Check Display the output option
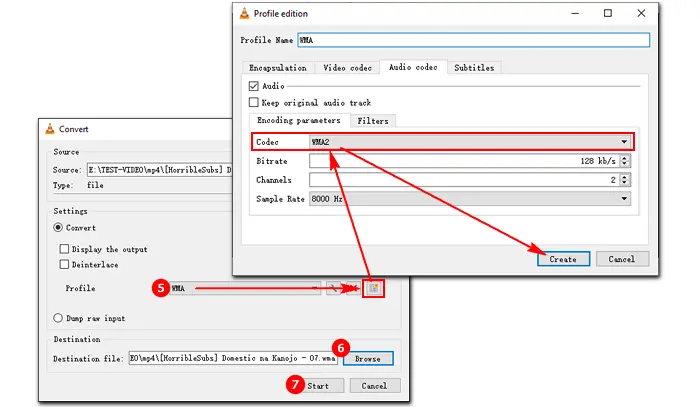Screen dimensions: 700x407 [x=66, y=249]
